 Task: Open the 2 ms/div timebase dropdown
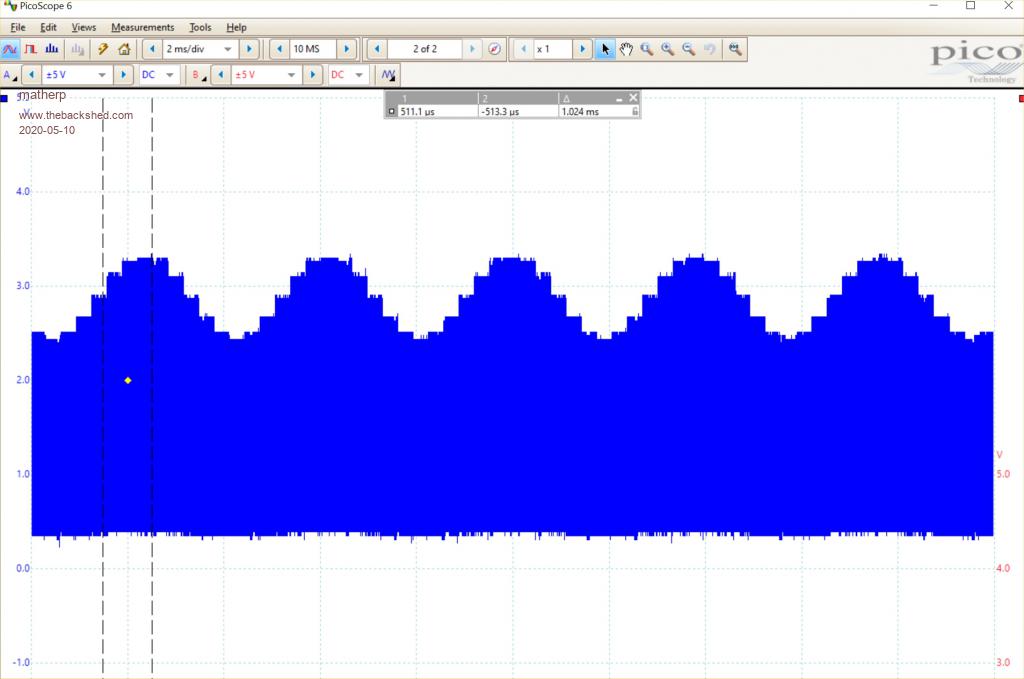pos(228,49)
